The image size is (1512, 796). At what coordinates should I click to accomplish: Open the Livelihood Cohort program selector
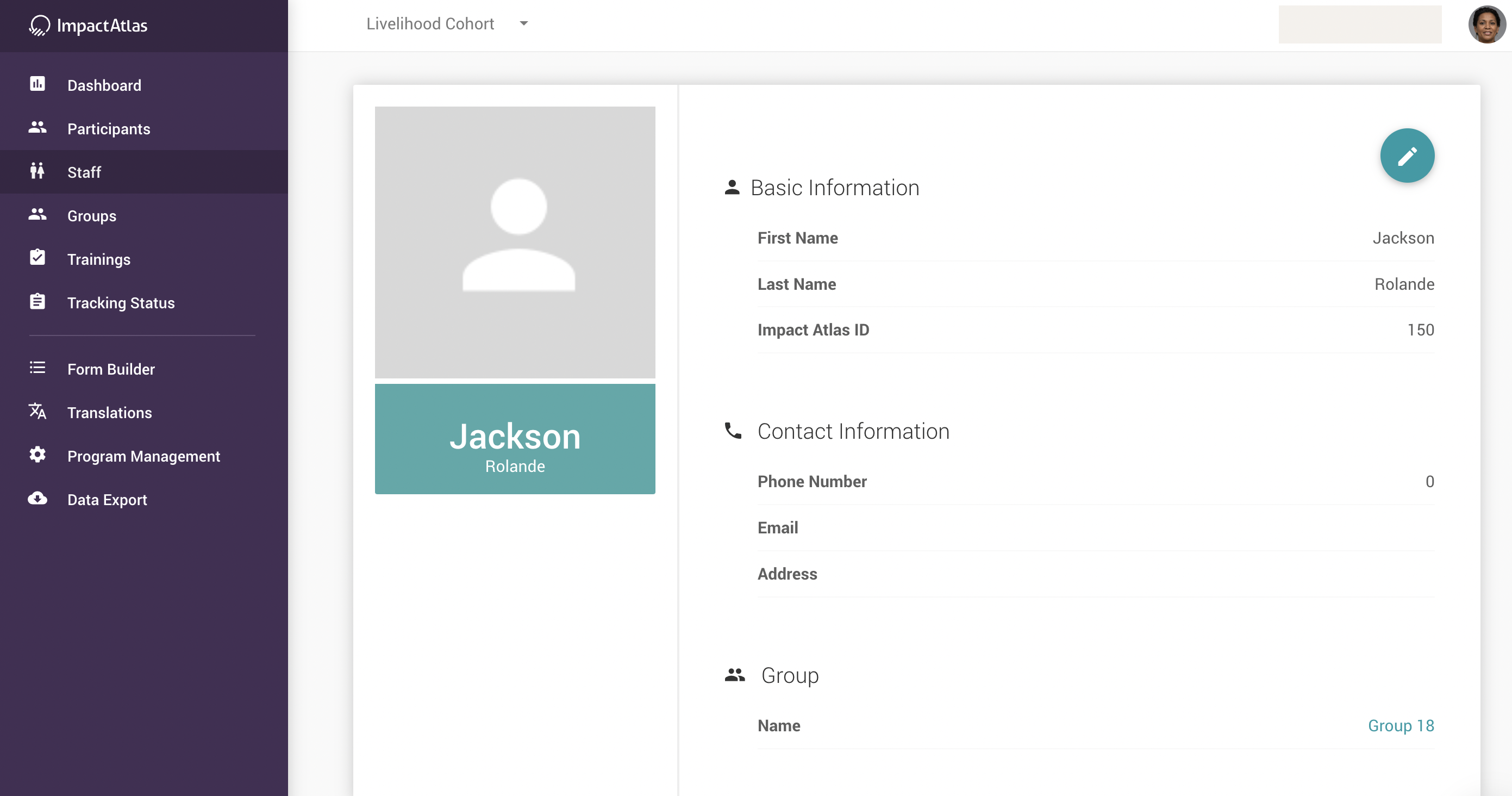pos(430,24)
